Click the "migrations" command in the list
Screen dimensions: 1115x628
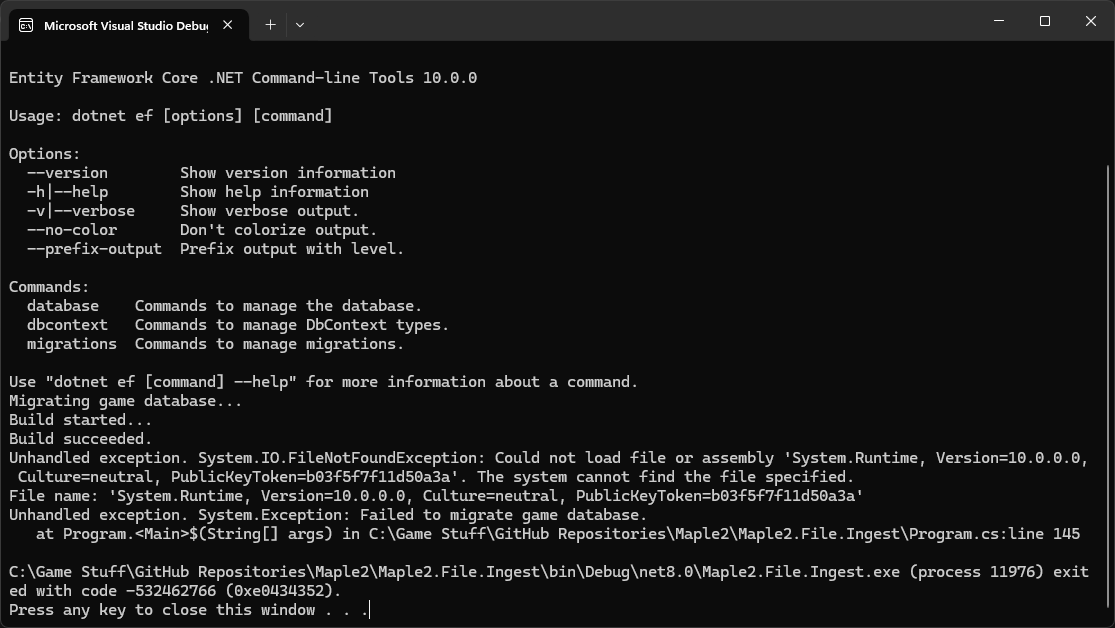72,344
